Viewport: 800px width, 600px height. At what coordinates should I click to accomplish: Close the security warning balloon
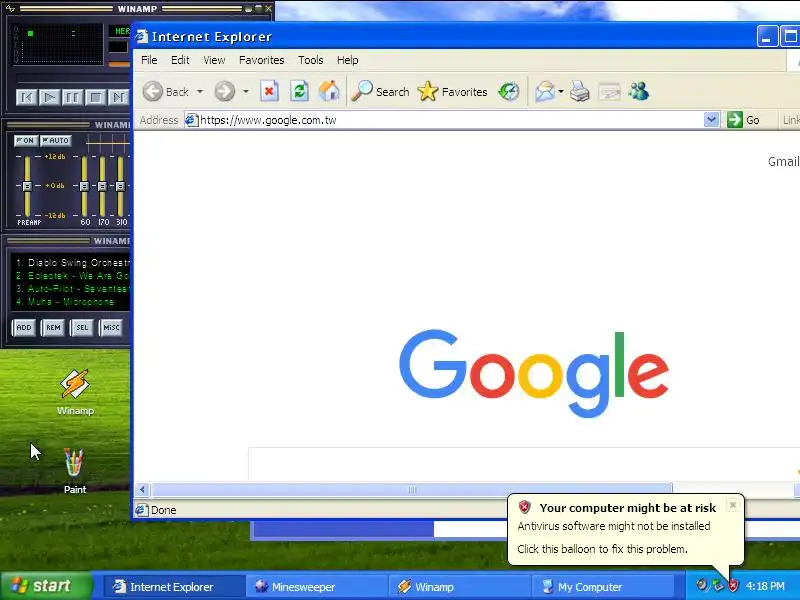(x=733, y=505)
